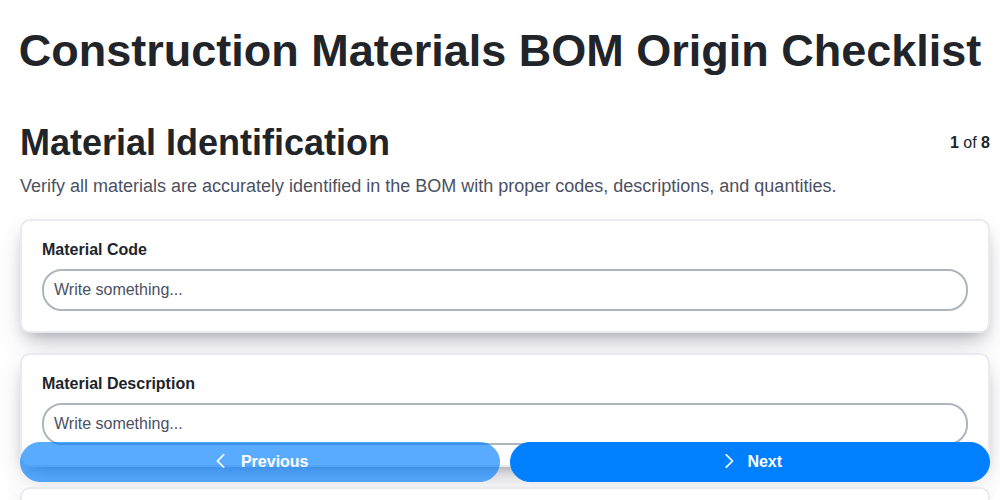This screenshot has width=1000, height=500.
Task: Click the word 'Next' on the blue button
Action: [x=765, y=461]
